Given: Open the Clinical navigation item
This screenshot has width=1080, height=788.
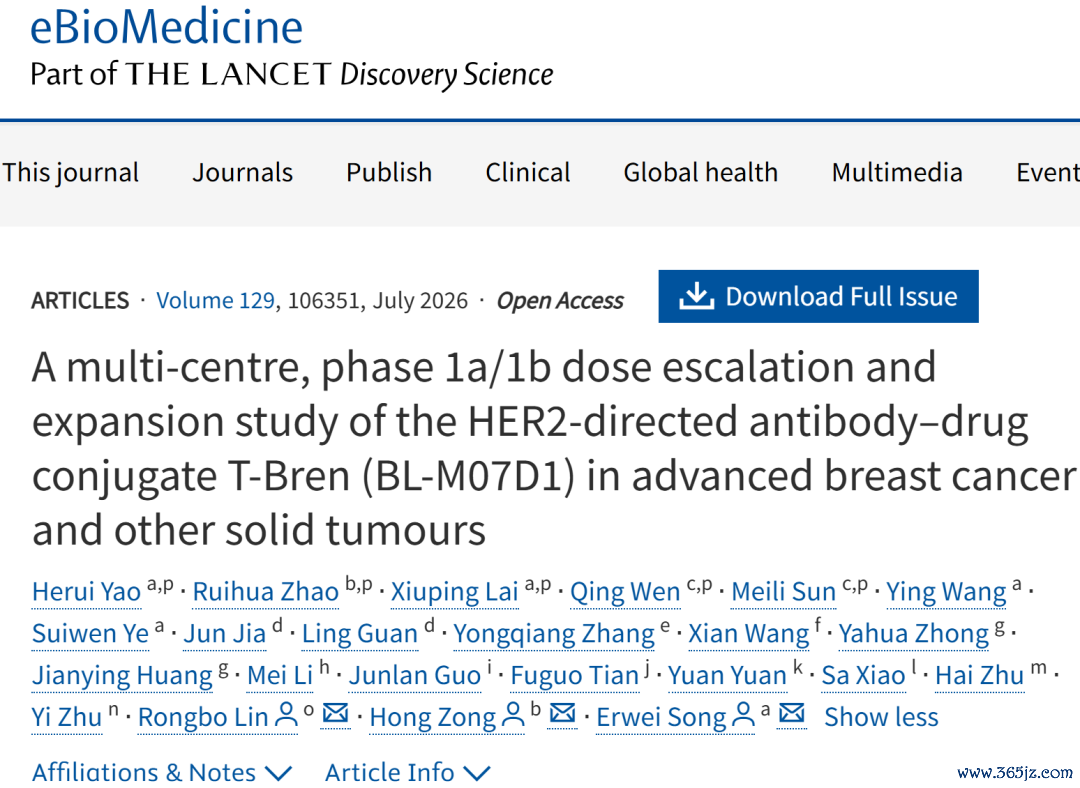Looking at the screenshot, I should pos(528,172).
